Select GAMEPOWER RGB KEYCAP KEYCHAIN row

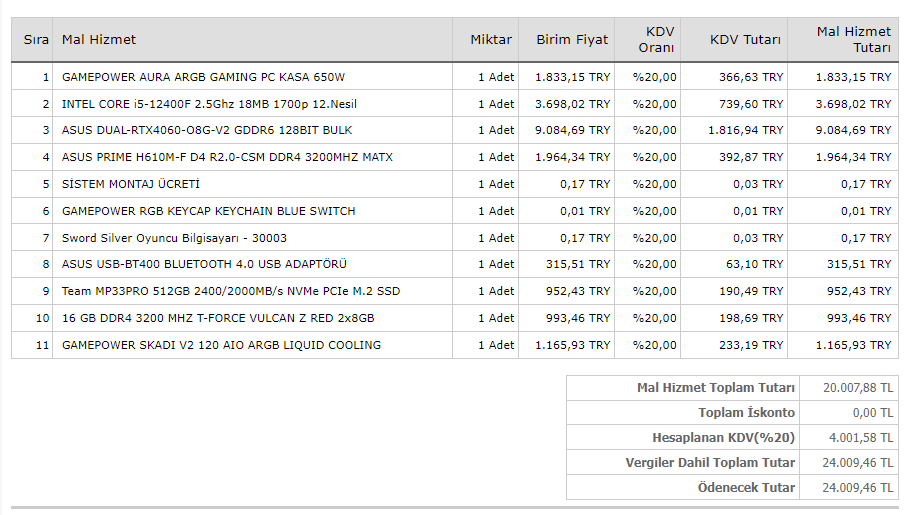tap(208, 211)
